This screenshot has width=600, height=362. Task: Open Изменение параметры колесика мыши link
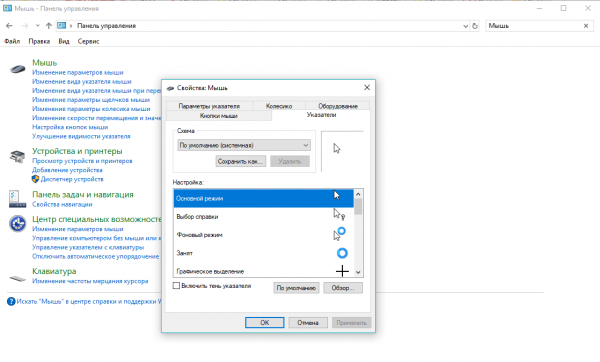pyautogui.click(x=91, y=109)
